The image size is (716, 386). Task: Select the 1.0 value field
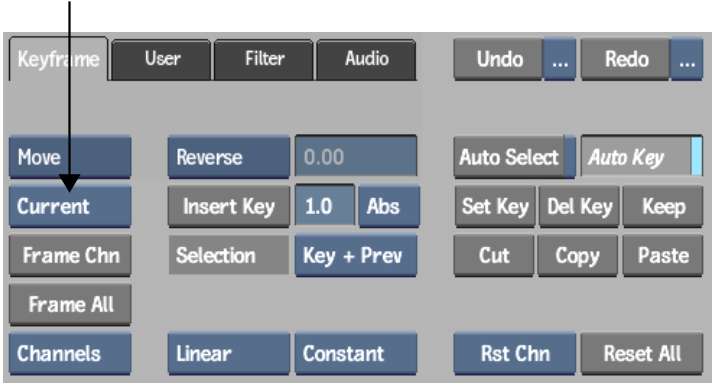pyautogui.click(x=325, y=206)
